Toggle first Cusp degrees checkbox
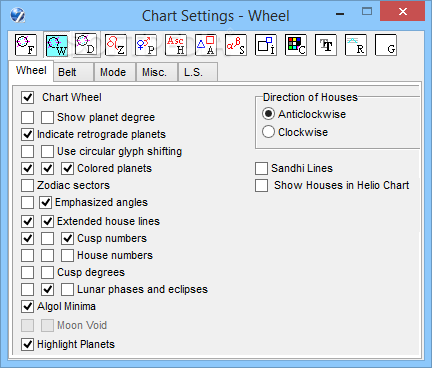The height and width of the screenshot is (368, 432). click(27, 272)
